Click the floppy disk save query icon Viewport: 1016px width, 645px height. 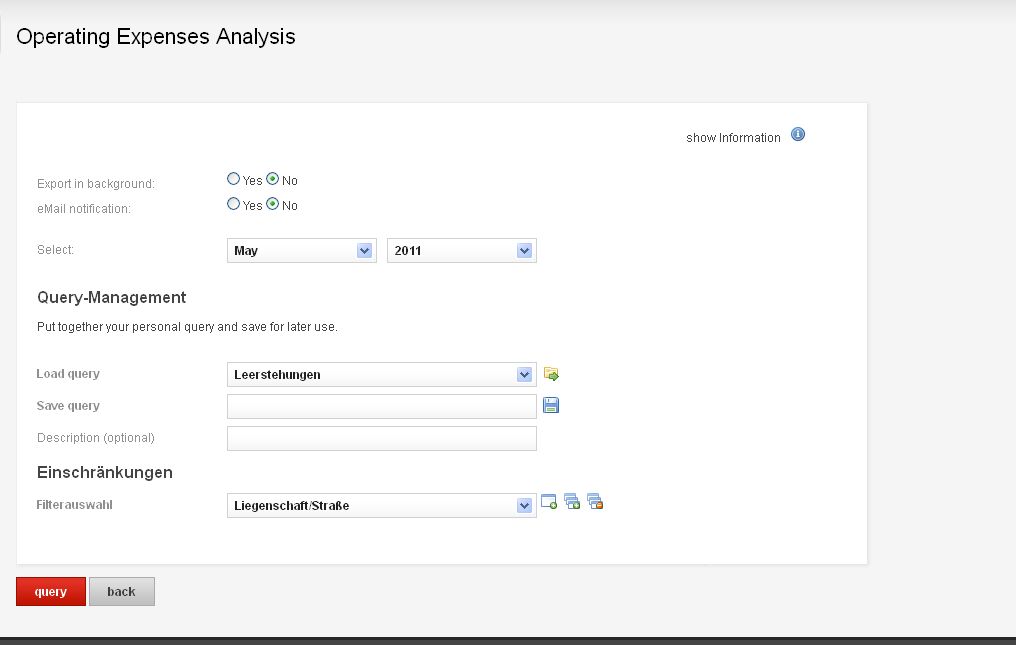click(551, 405)
